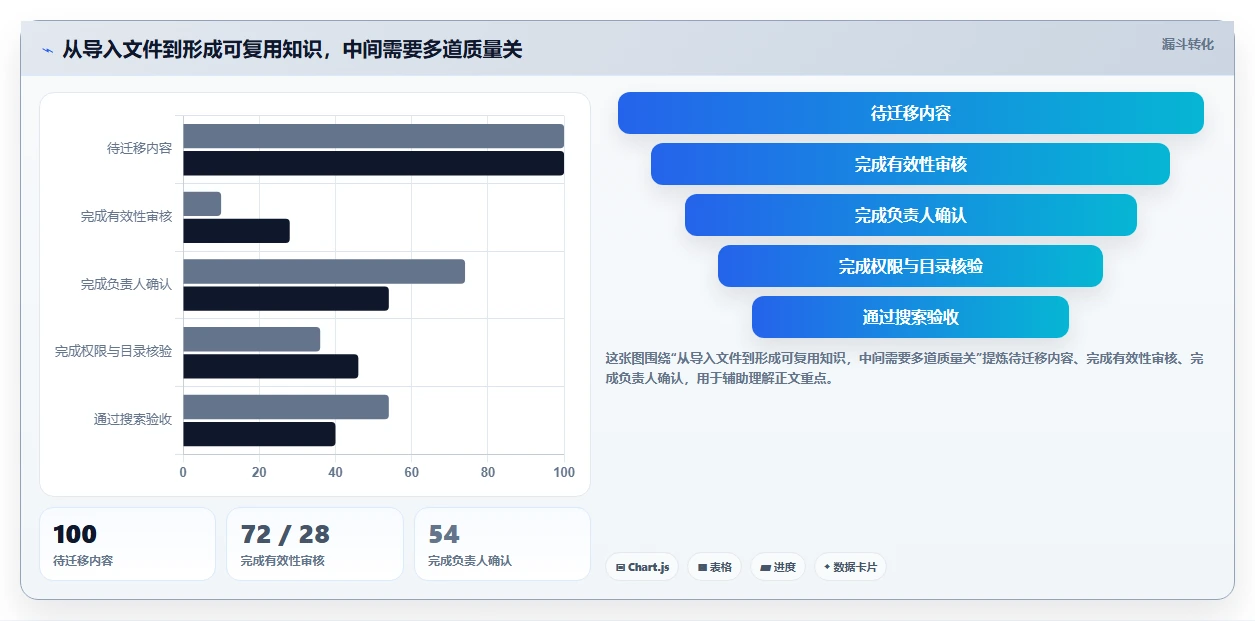Select the 完成权限与目录核验 funnel step

pyautogui.click(x=910, y=266)
